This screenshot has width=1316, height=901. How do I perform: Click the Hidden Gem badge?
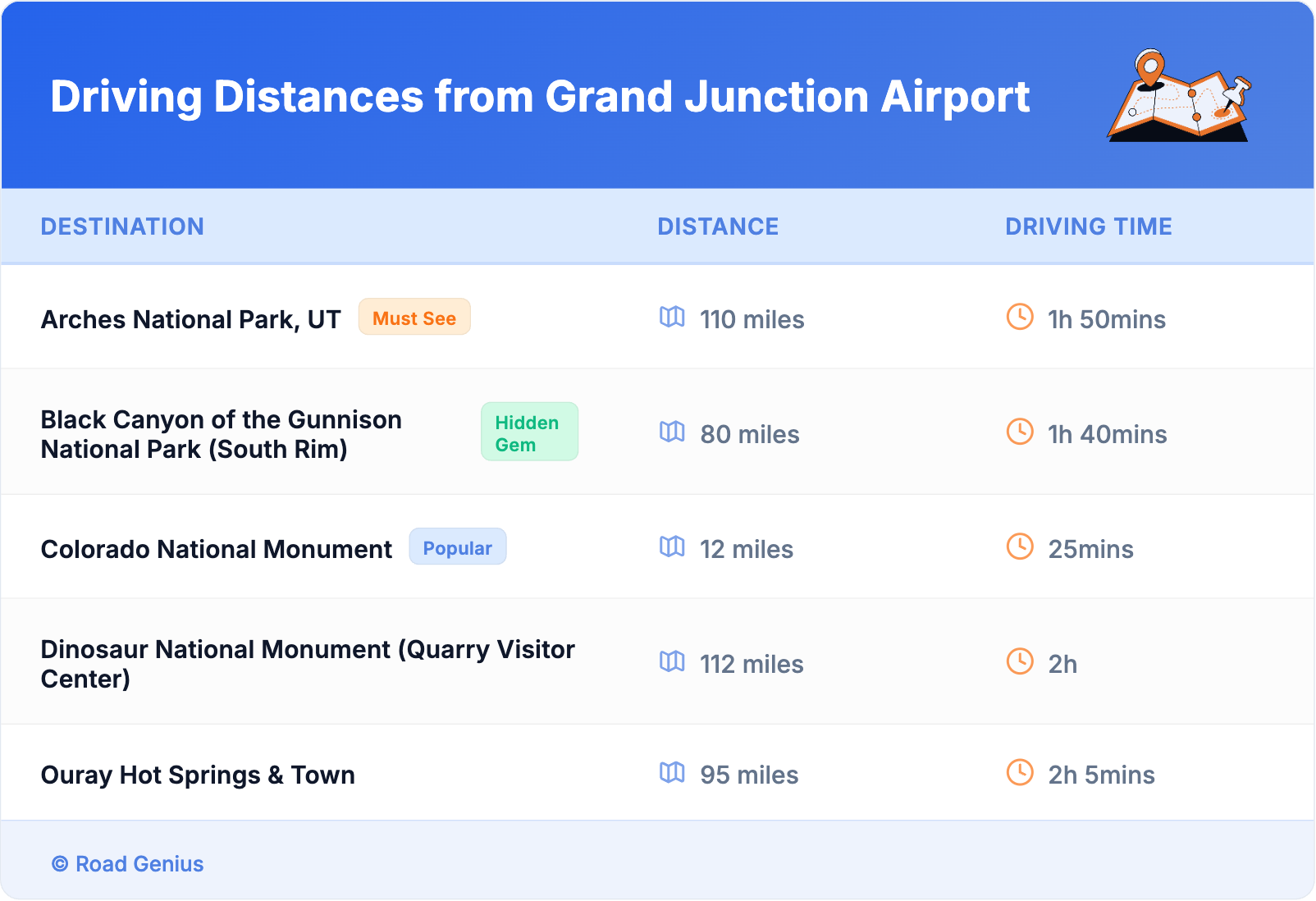click(x=529, y=432)
